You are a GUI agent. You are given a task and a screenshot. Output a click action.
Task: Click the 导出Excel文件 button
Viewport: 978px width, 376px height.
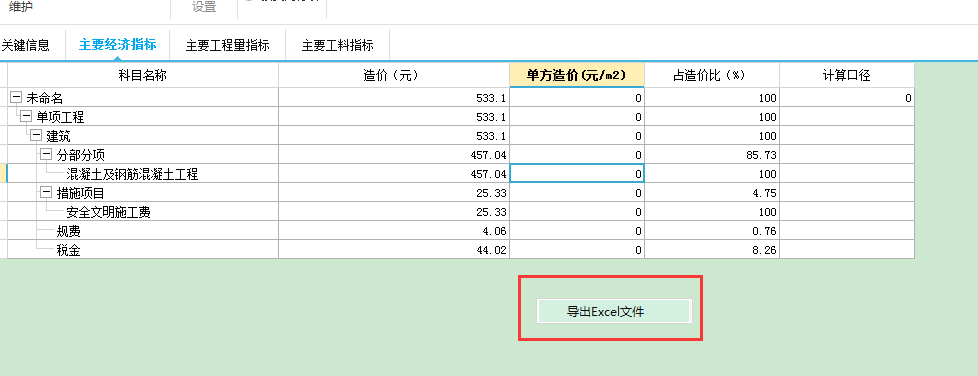point(614,311)
